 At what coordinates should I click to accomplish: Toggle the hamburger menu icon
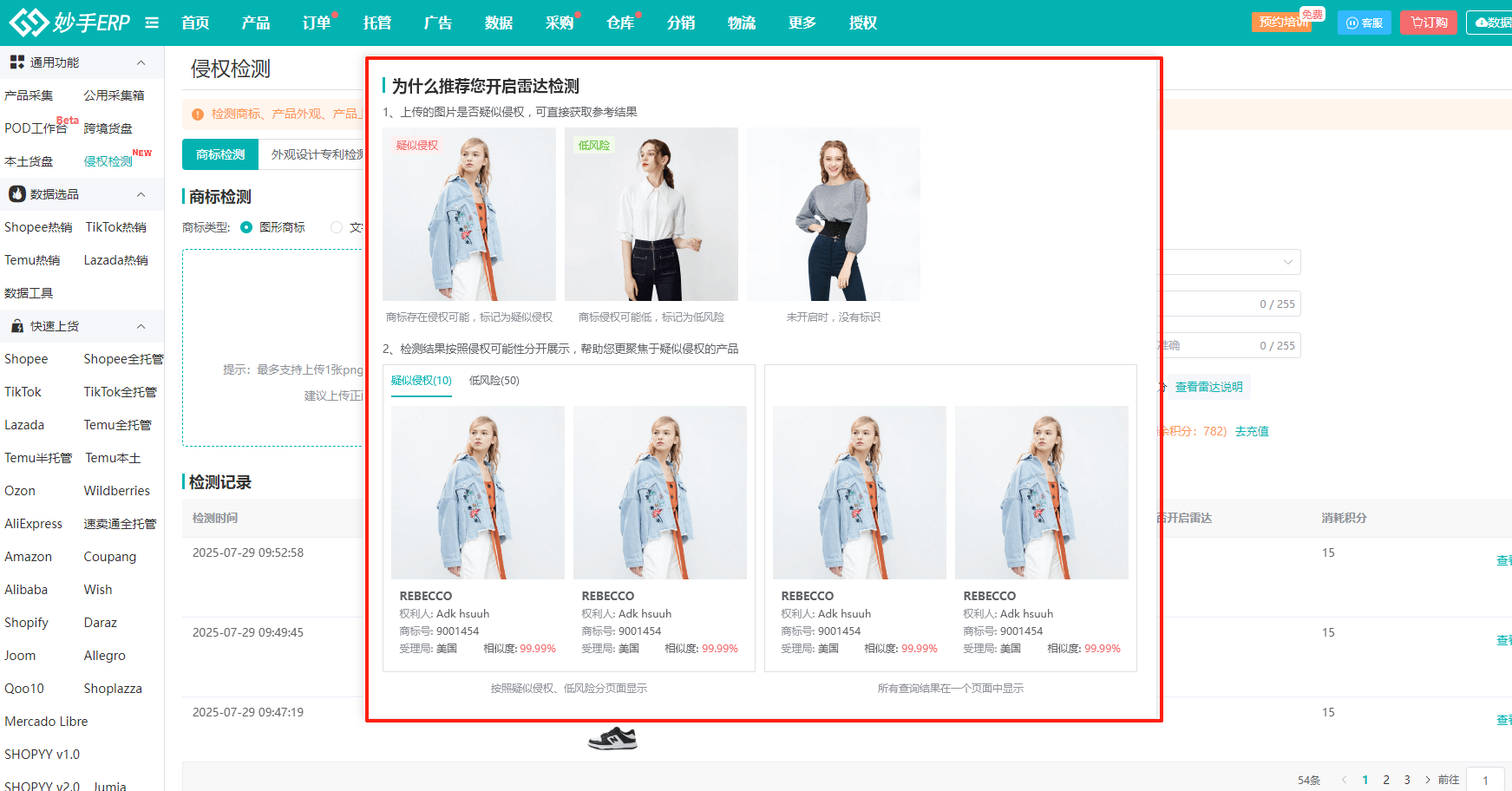tap(152, 23)
